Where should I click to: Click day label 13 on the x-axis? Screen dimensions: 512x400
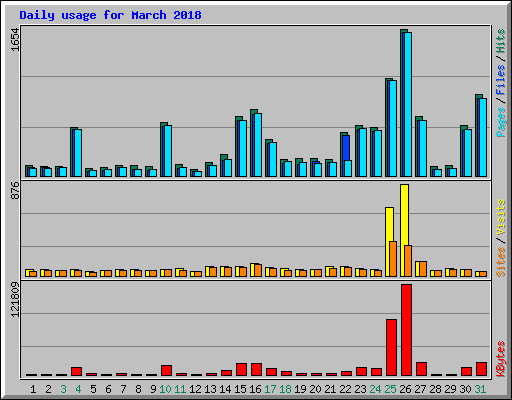tap(210, 389)
